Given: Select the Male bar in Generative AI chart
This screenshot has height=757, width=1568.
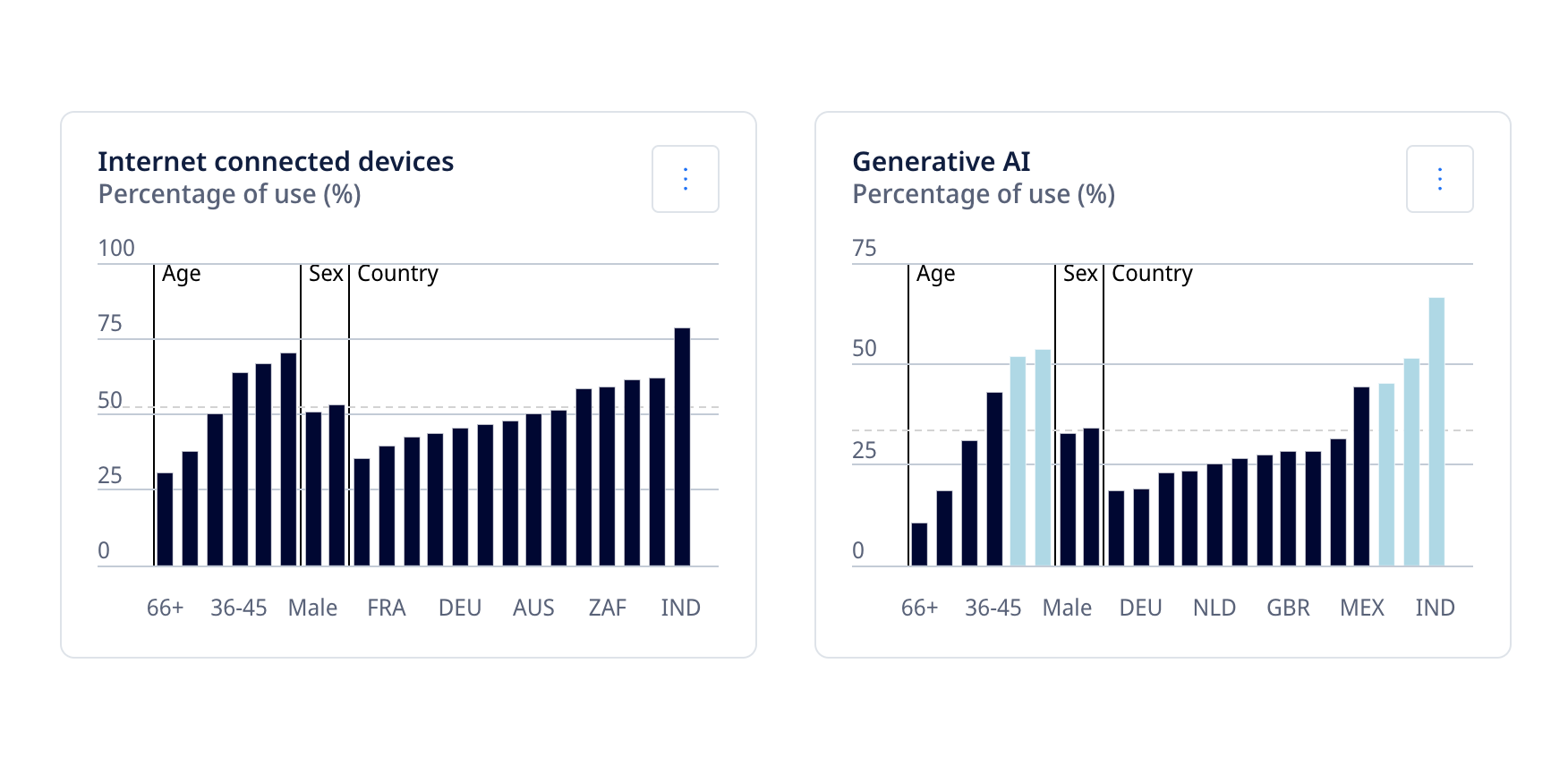Looking at the screenshot, I should click(1068, 499).
